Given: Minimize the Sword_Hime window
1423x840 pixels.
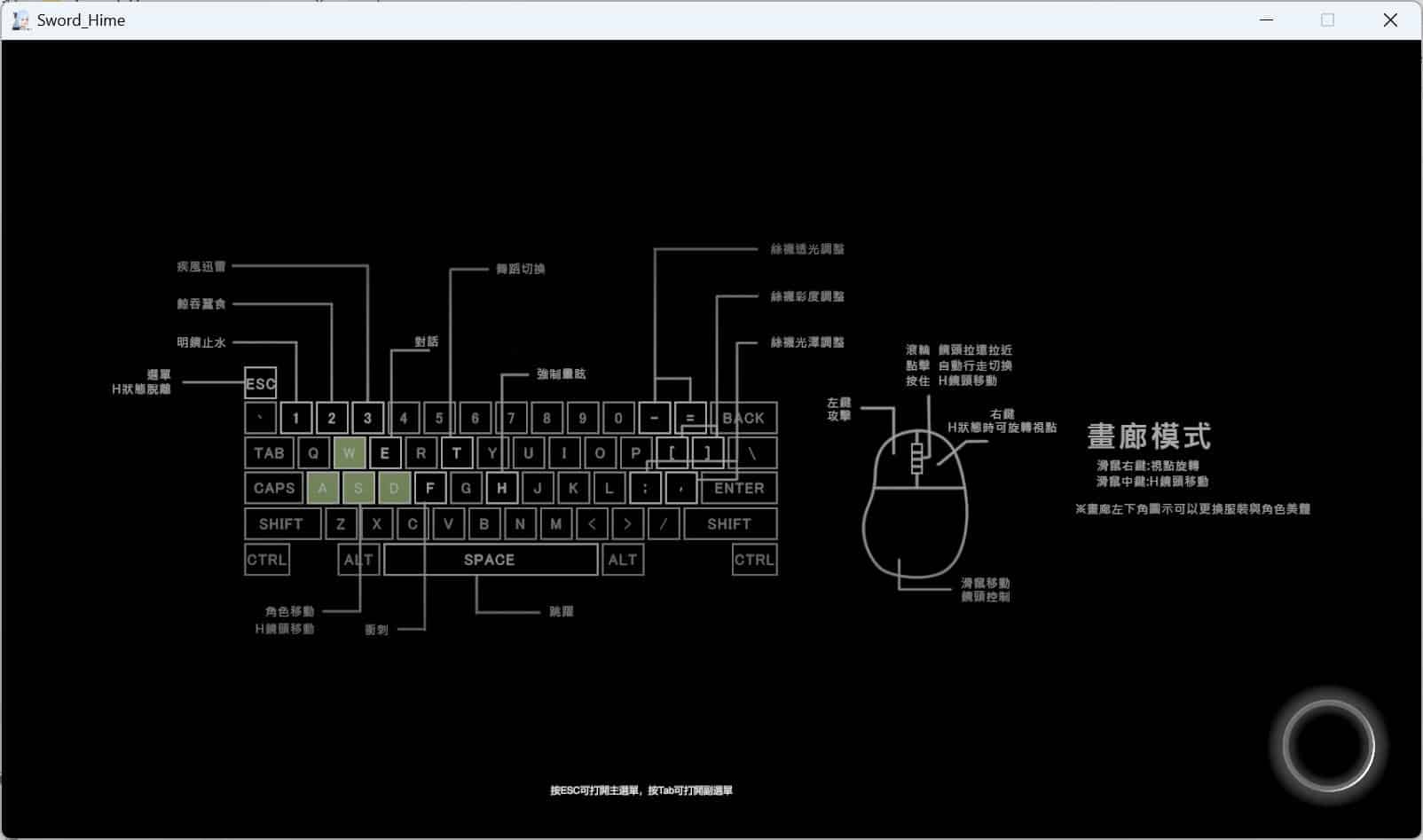Looking at the screenshot, I should click(x=1267, y=20).
